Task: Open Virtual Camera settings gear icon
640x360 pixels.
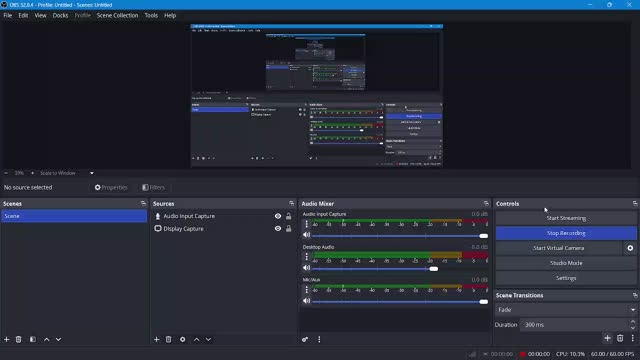Action: (x=630, y=248)
